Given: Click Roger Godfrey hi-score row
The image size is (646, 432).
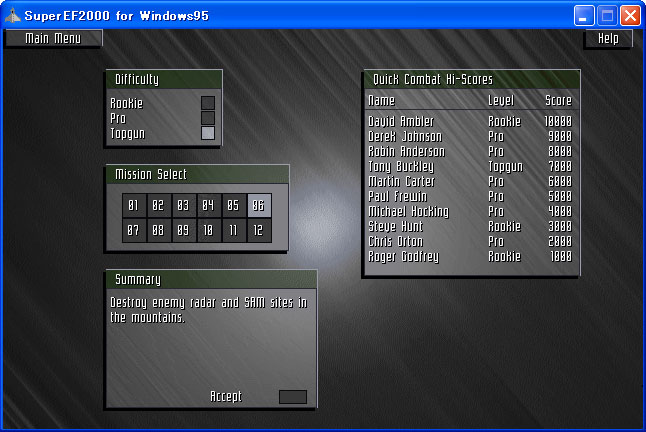Looking at the screenshot, I should tap(470, 257).
